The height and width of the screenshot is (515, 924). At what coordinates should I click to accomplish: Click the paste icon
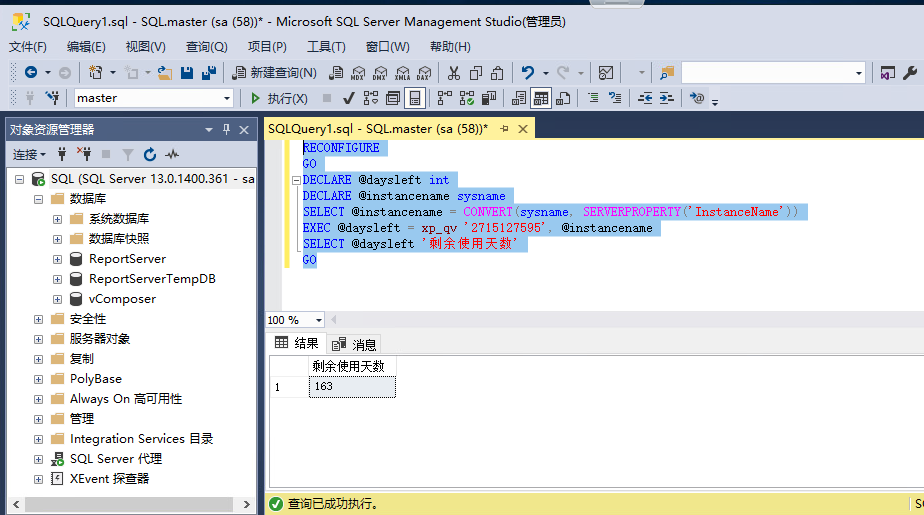[497, 73]
